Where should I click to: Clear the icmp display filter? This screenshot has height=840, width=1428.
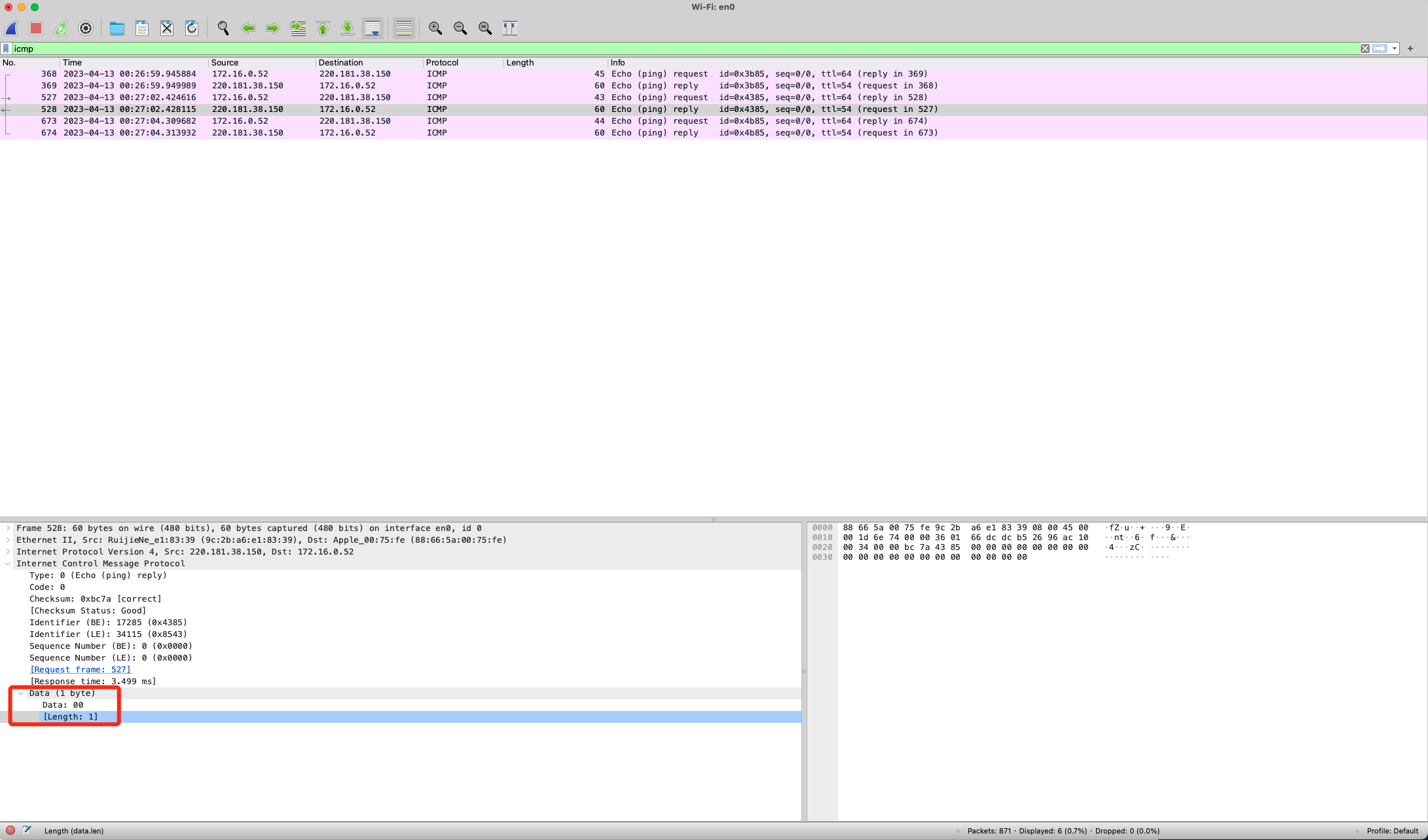[1365, 48]
